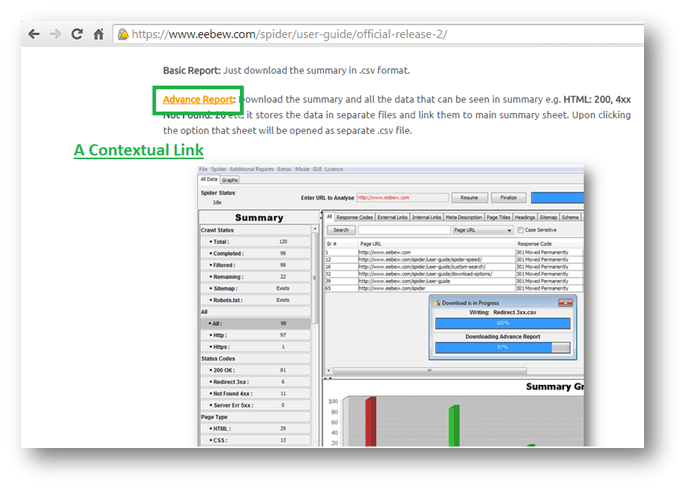The height and width of the screenshot is (490, 686).
Task: Click the Resume button
Action: [469, 198]
